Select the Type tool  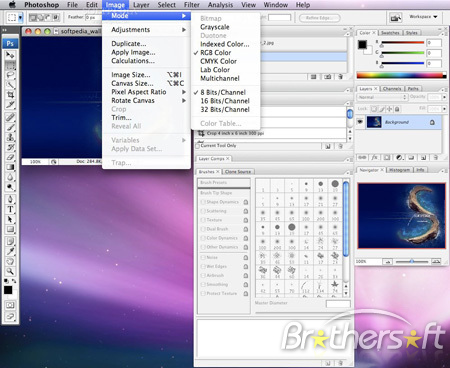click(10, 209)
